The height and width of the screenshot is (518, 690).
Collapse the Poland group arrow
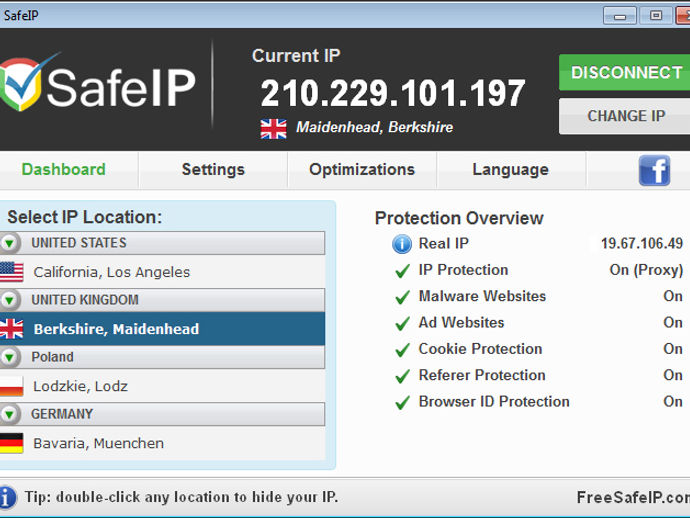[9, 357]
